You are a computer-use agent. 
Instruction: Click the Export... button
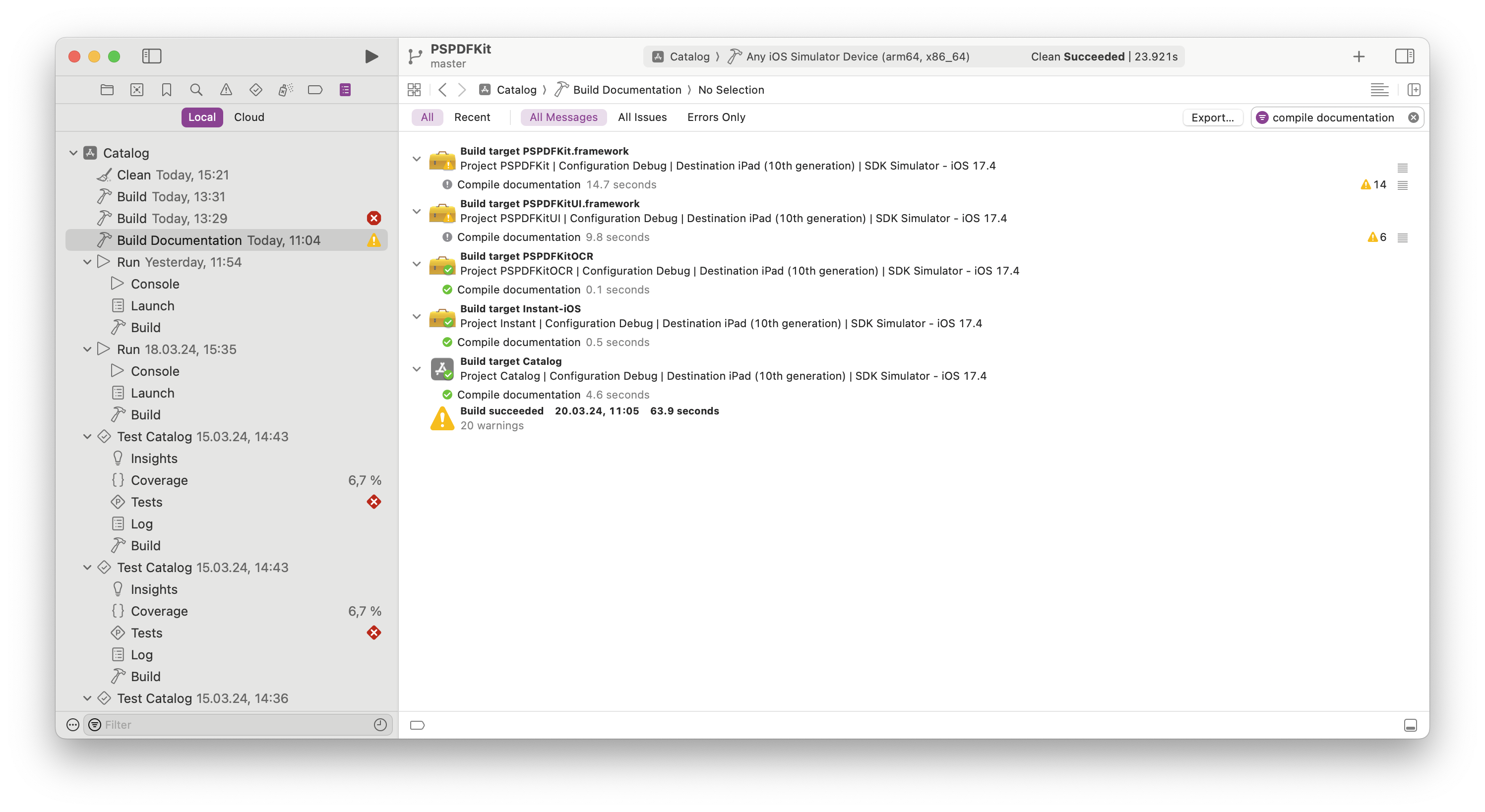(x=1213, y=117)
